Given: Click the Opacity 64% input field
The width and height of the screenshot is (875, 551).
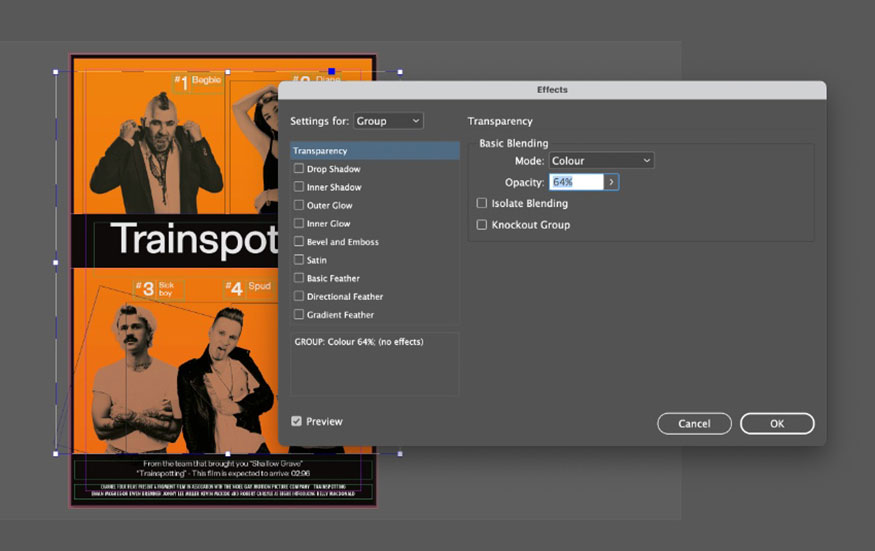Looking at the screenshot, I should (576, 182).
